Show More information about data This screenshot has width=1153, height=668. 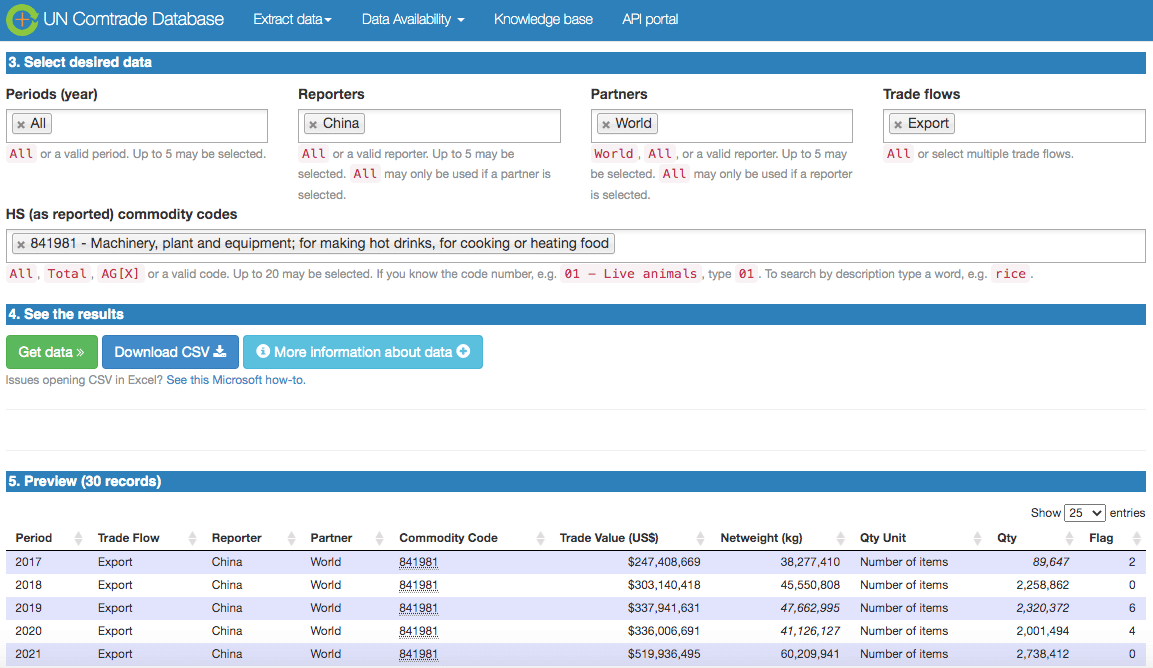pyautogui.click(x=362, y=352)
